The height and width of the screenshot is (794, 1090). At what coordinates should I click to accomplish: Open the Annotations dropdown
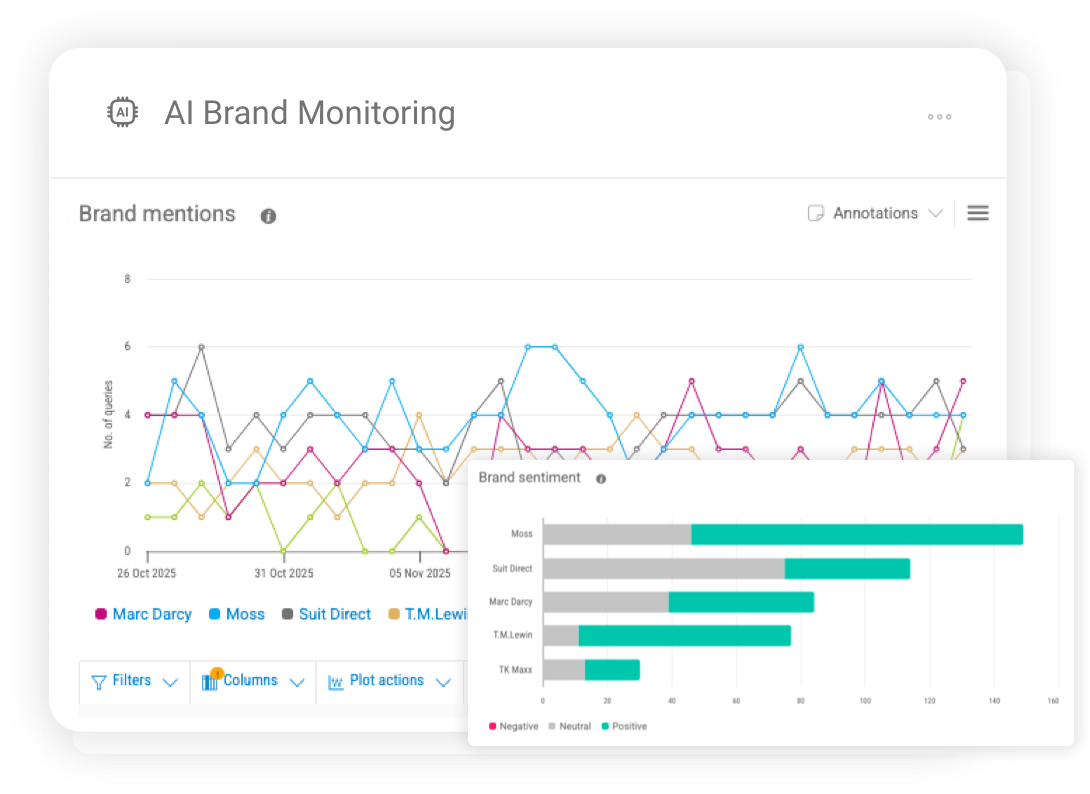tap(936, 213)
